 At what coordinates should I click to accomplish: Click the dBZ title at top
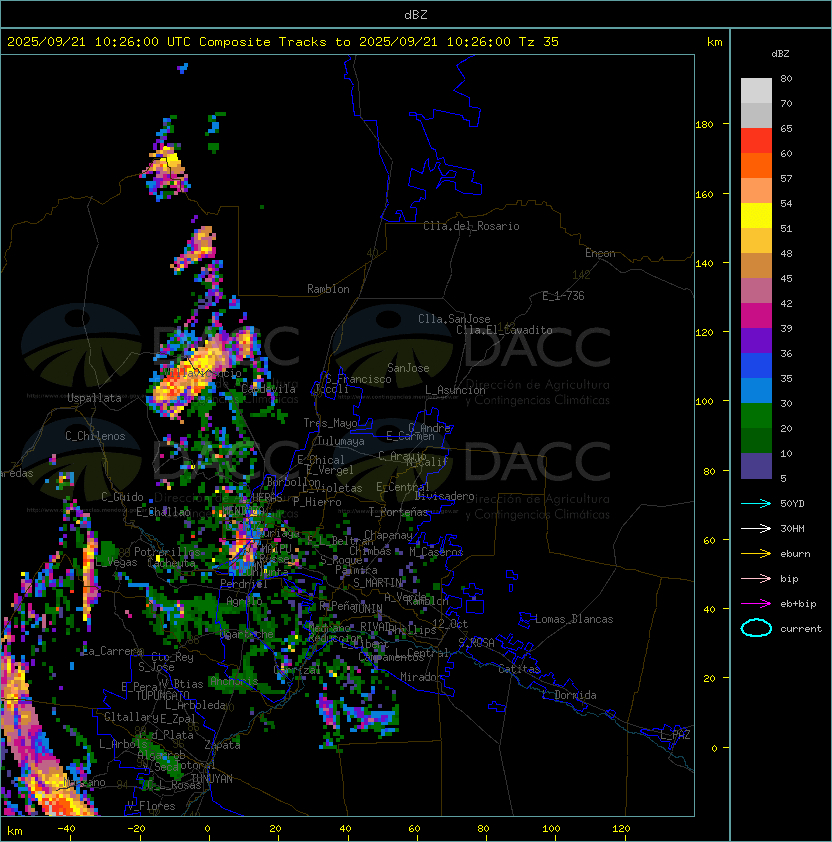point(416,14)
